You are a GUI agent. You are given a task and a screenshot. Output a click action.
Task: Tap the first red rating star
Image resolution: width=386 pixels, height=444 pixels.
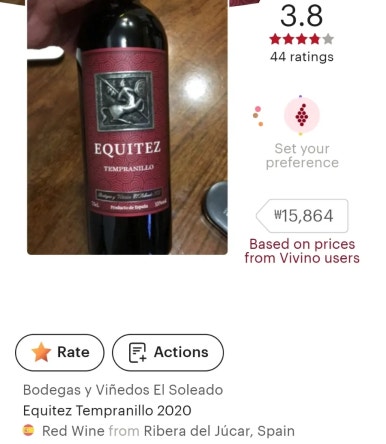pyautogui.click(x=275, y=39)
